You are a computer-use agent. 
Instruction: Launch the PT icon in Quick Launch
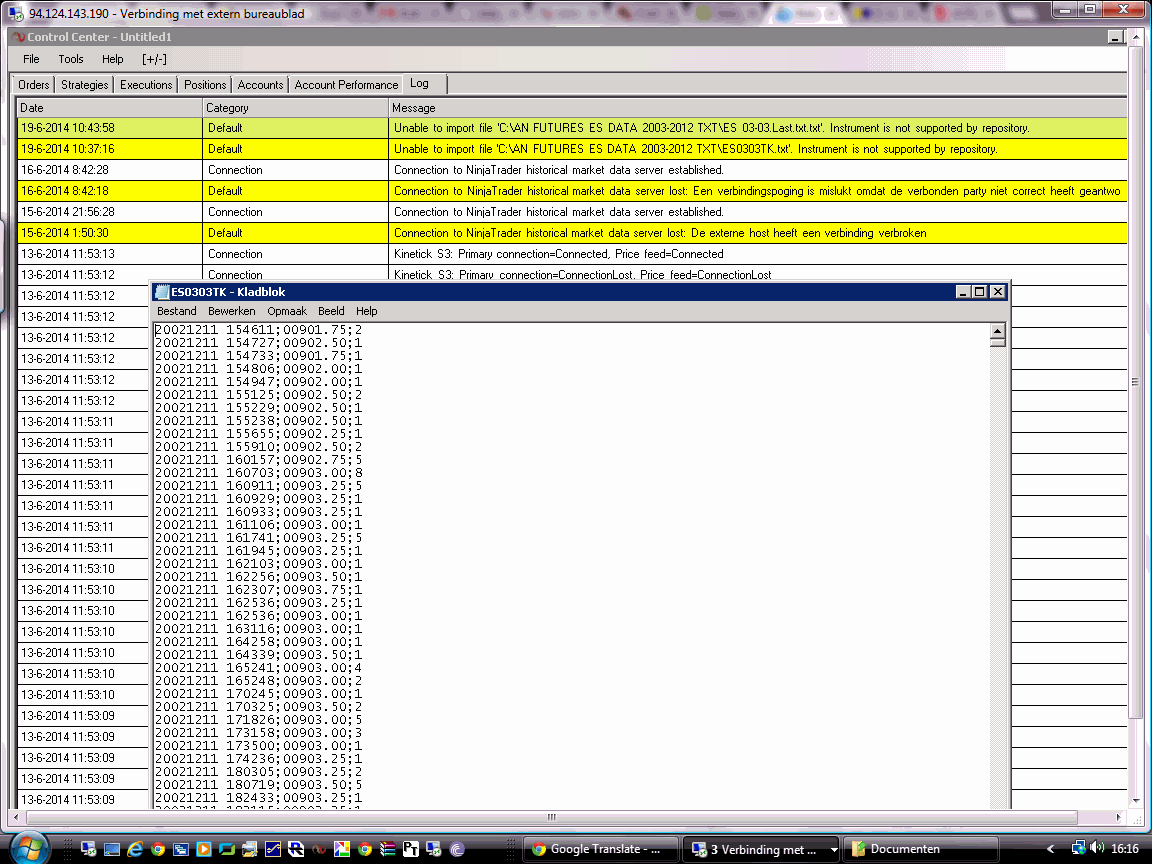point(411,849)
